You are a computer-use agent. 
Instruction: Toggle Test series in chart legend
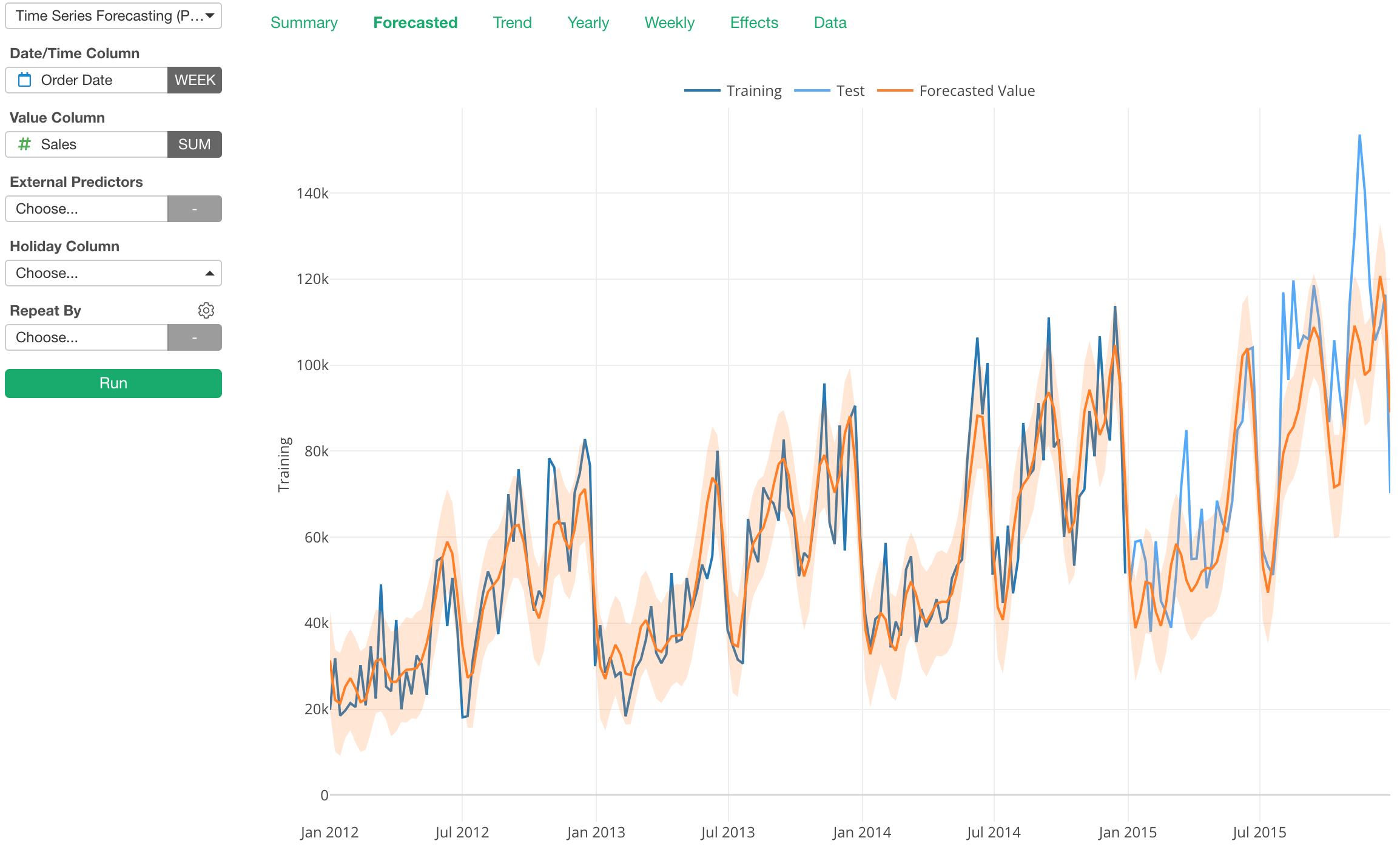[x=829, y=91]
